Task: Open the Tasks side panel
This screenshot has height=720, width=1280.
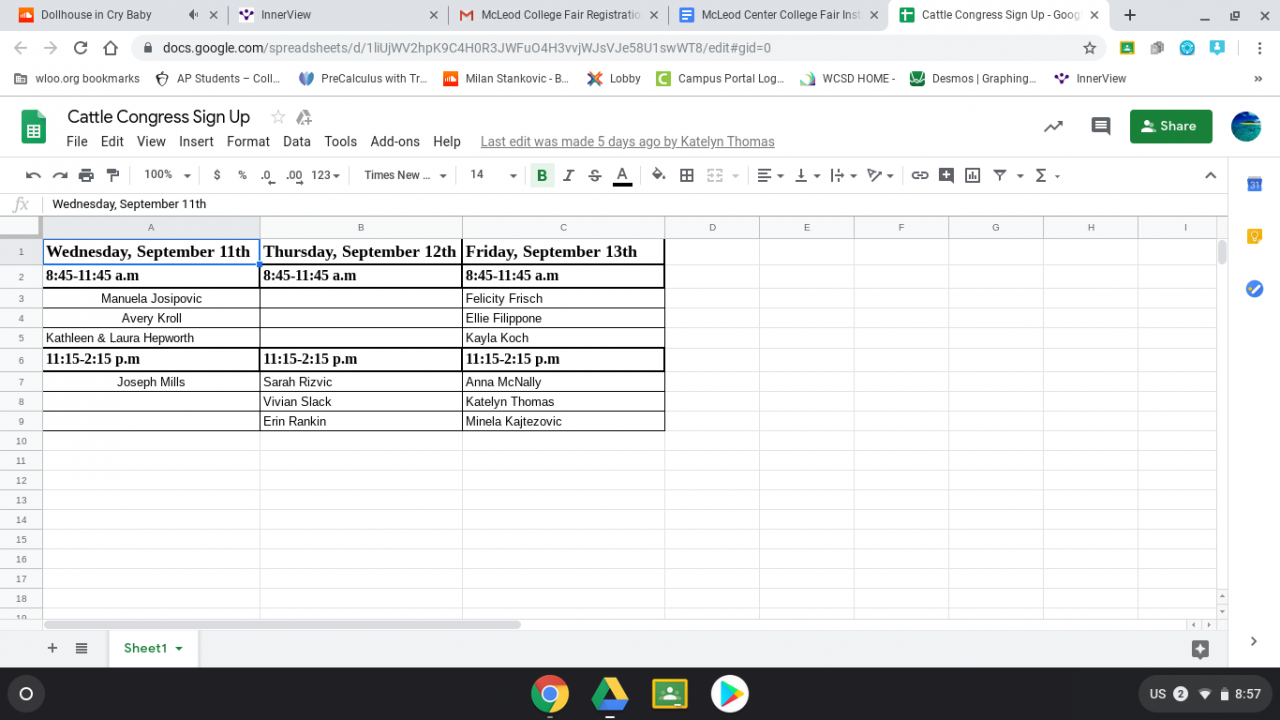Action: pyautogui.click(x=1254, y=288)
